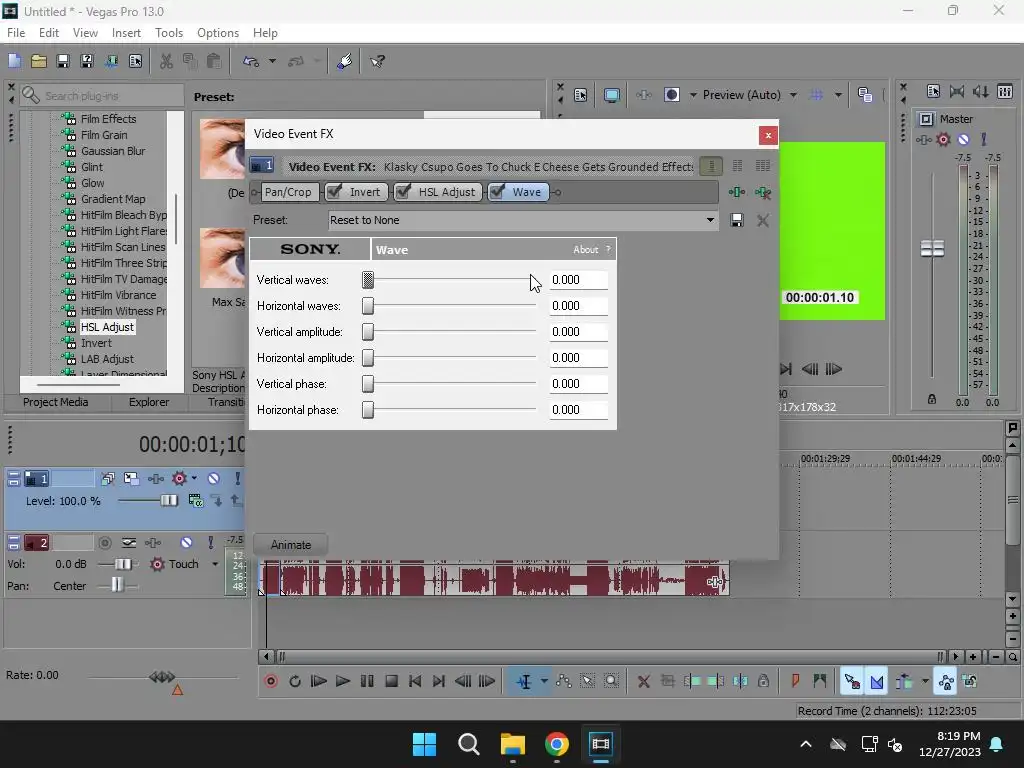
Task: Toggle the Wave effect checkbox
Action: click(498, 192)
